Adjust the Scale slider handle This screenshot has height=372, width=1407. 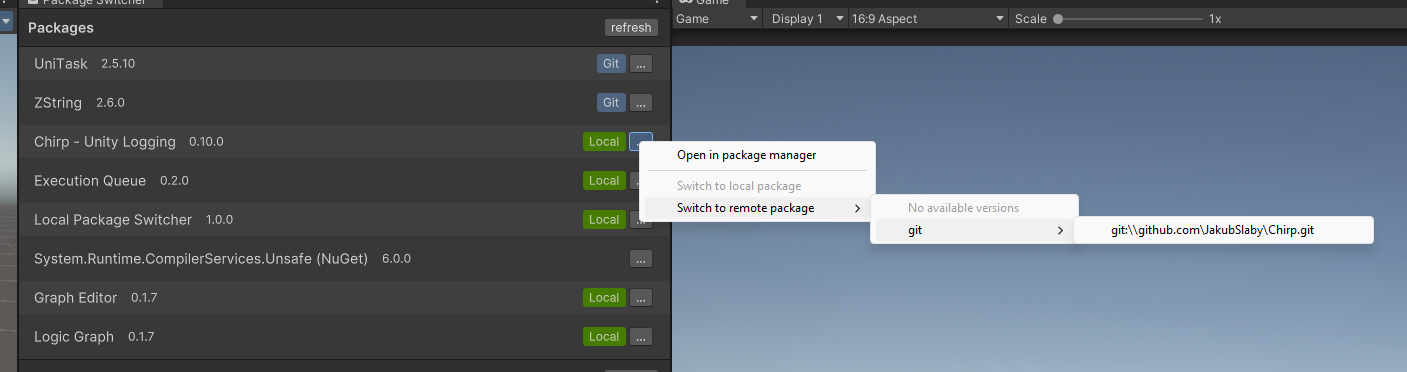pos(1058,19)
